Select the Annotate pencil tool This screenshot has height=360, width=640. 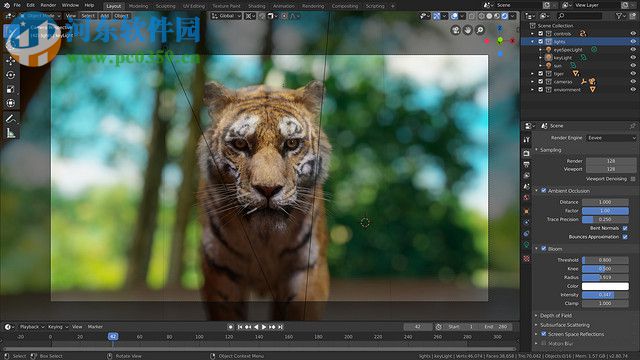tap(11, 119)
